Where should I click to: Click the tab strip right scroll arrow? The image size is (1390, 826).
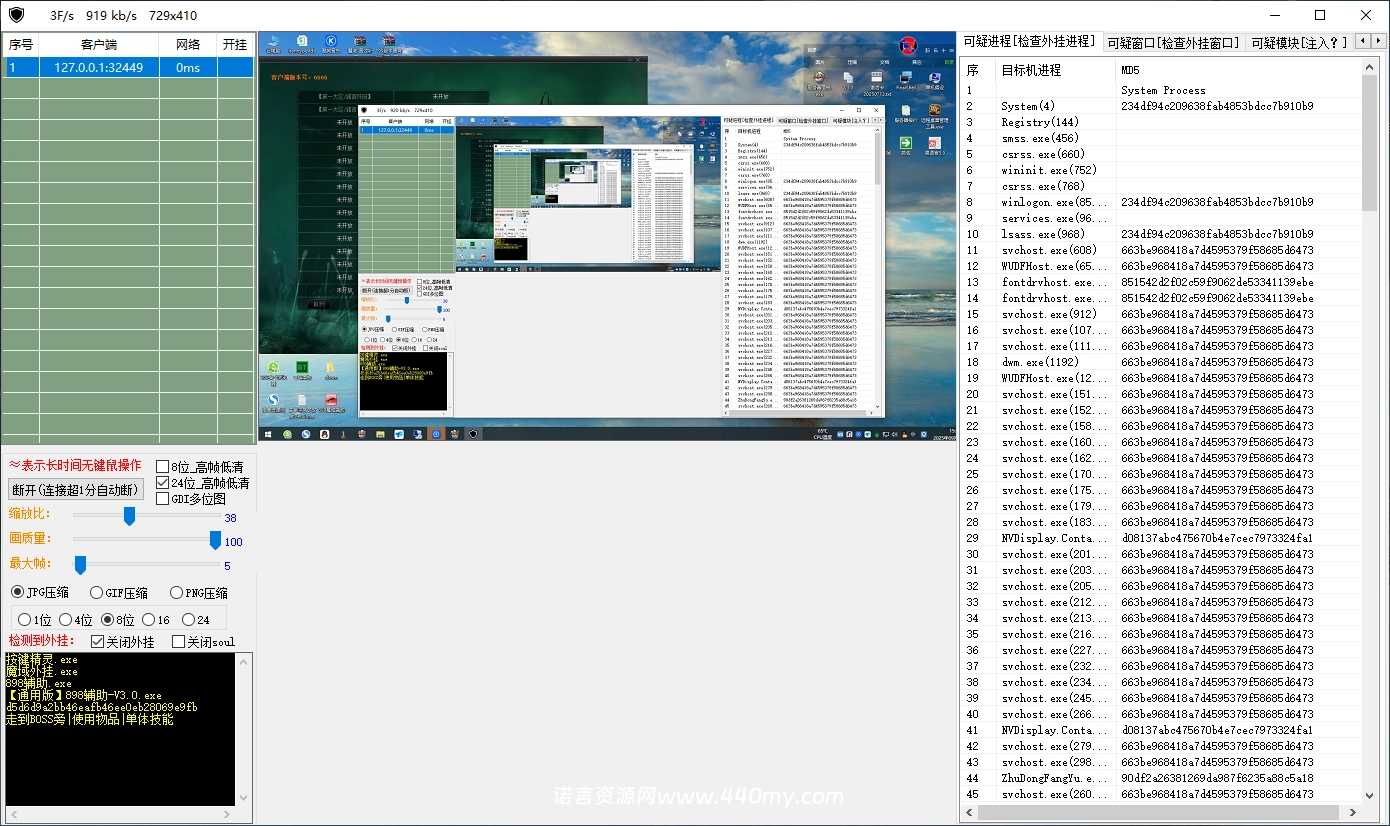[1378, 41]
